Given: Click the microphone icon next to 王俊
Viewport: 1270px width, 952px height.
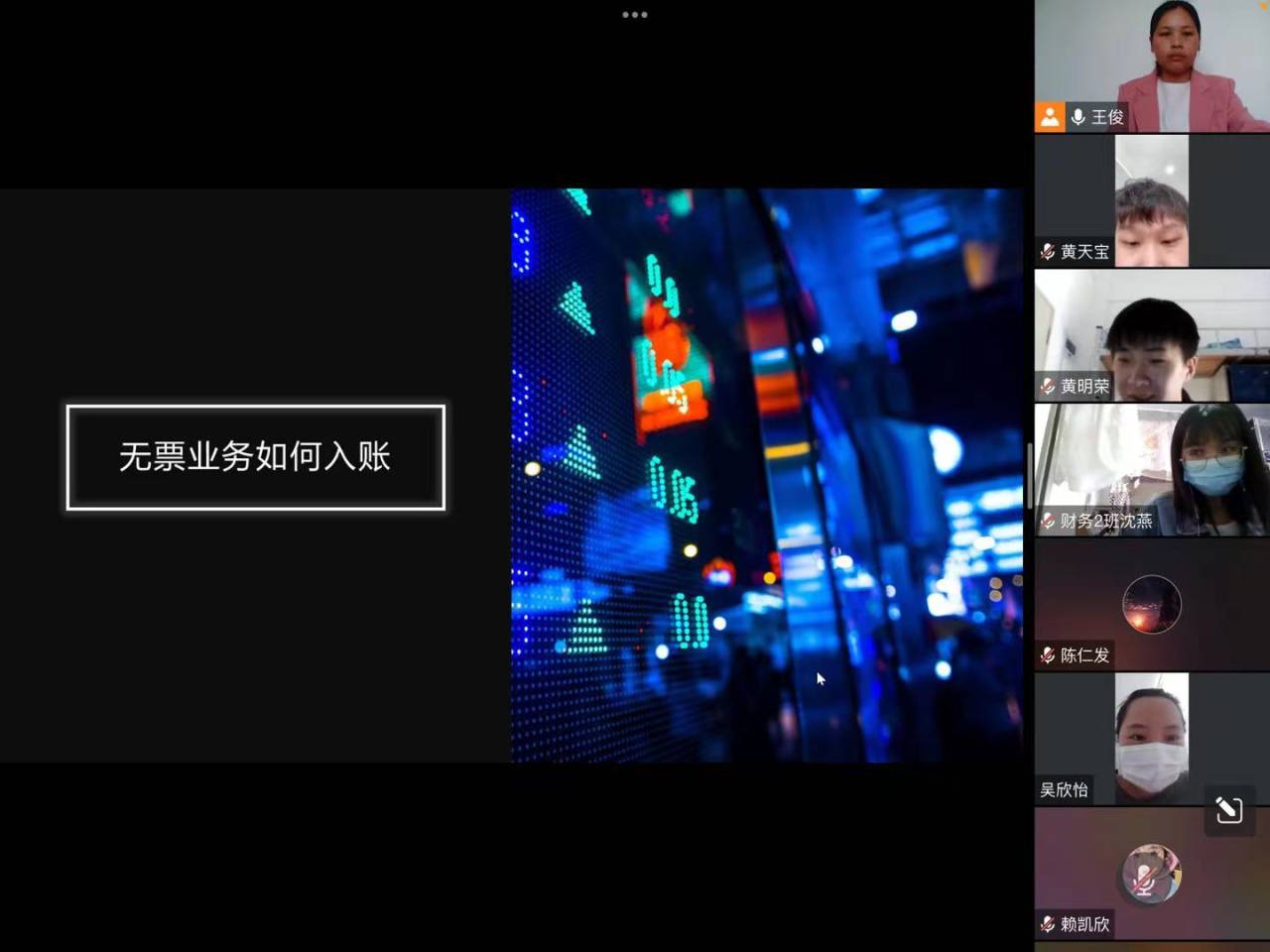Looking at the screenshot, I should [x=1078, y=117].
